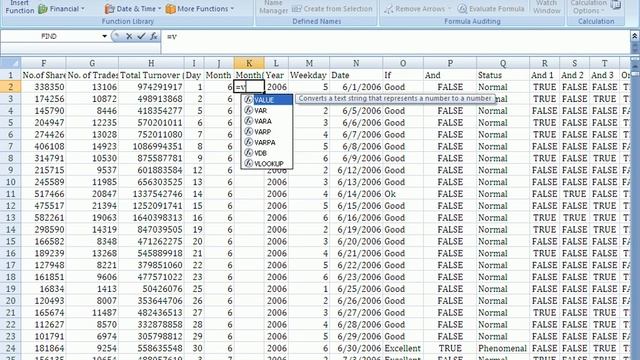This screenshot has width=640, height=360.
Task: Select row 24 header
Action: pos(10,348)
